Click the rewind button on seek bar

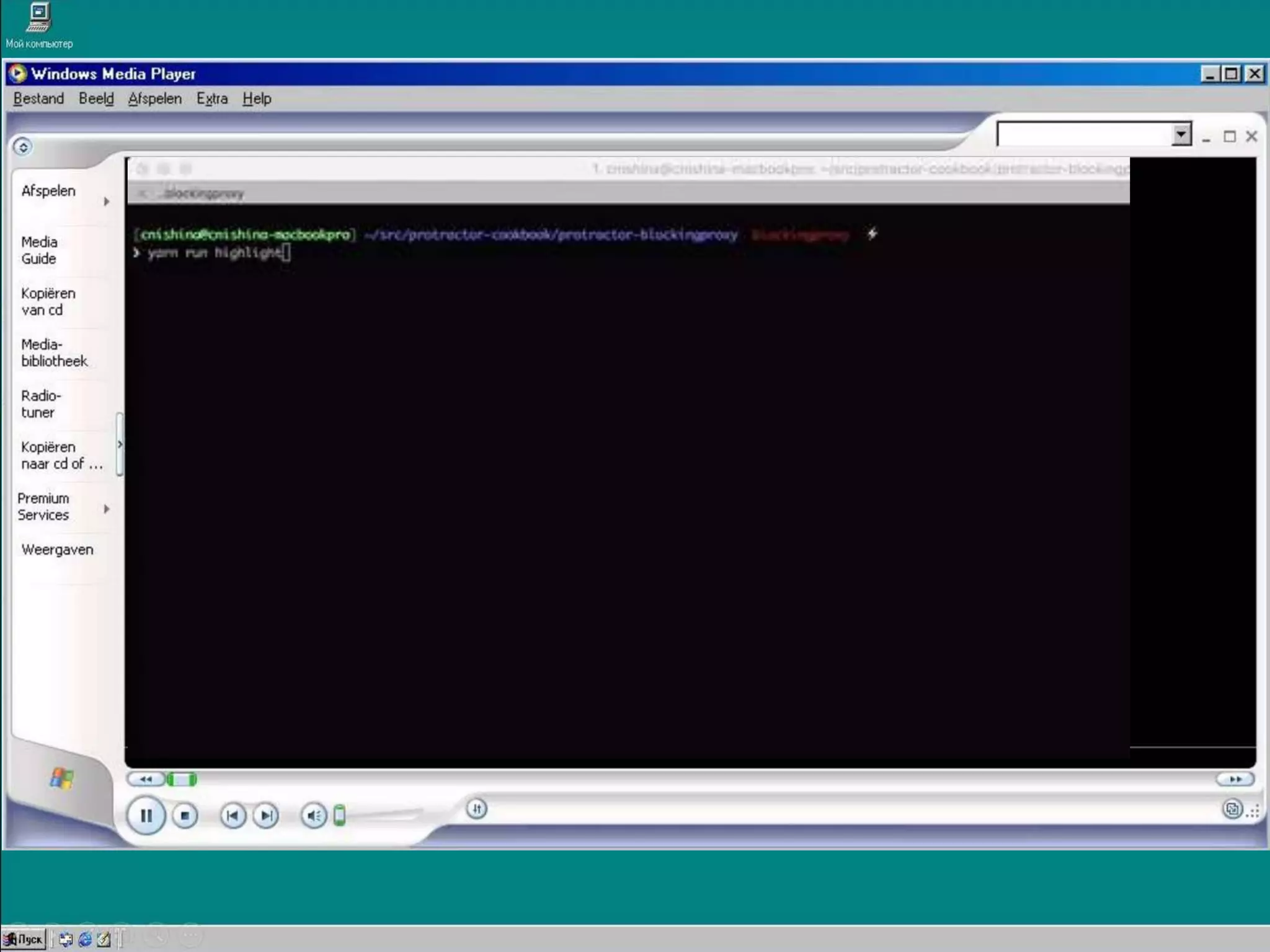146,779
